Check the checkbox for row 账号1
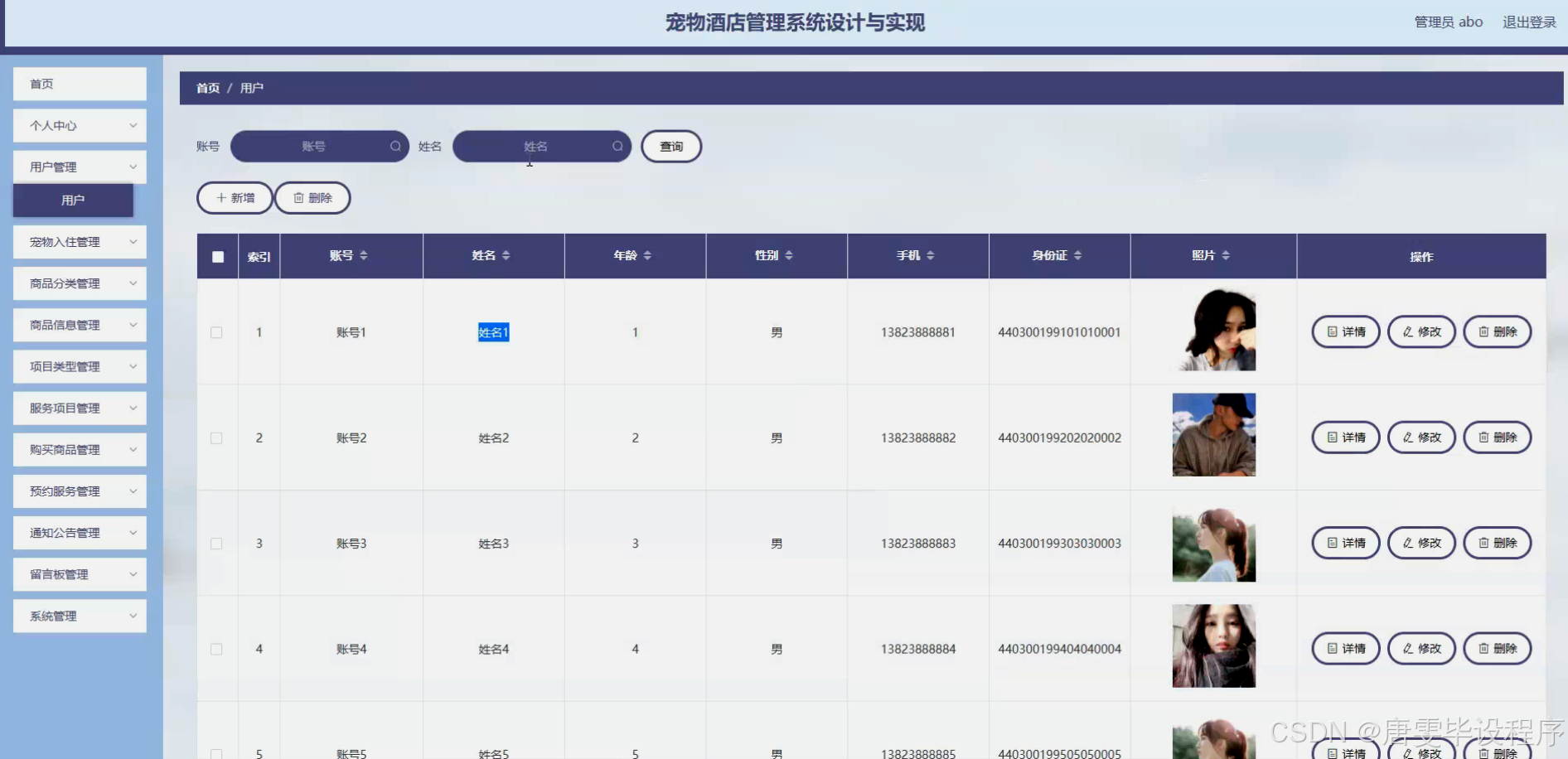 tap(216, 332)
